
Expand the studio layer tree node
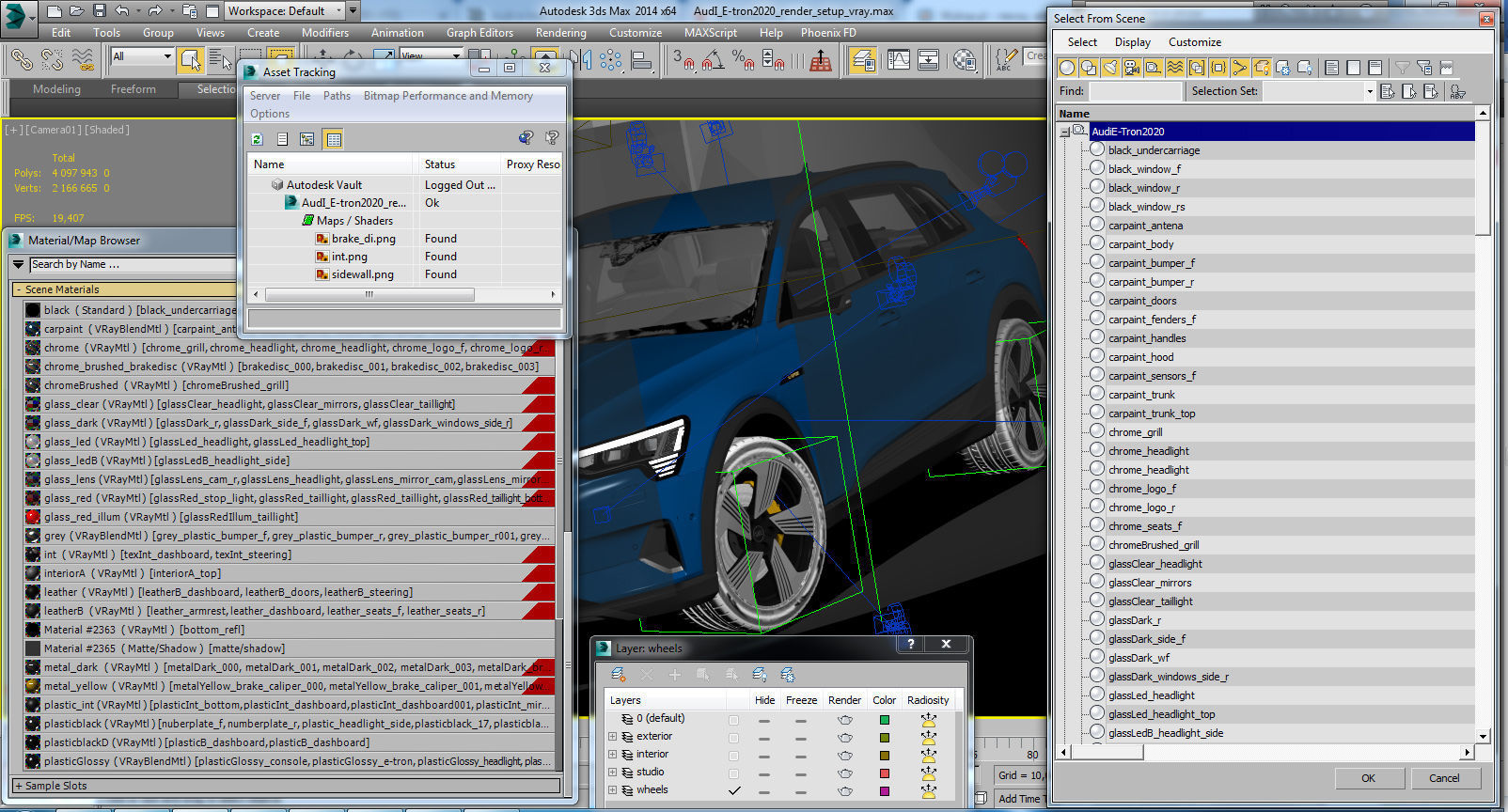(x=613, y=772)
